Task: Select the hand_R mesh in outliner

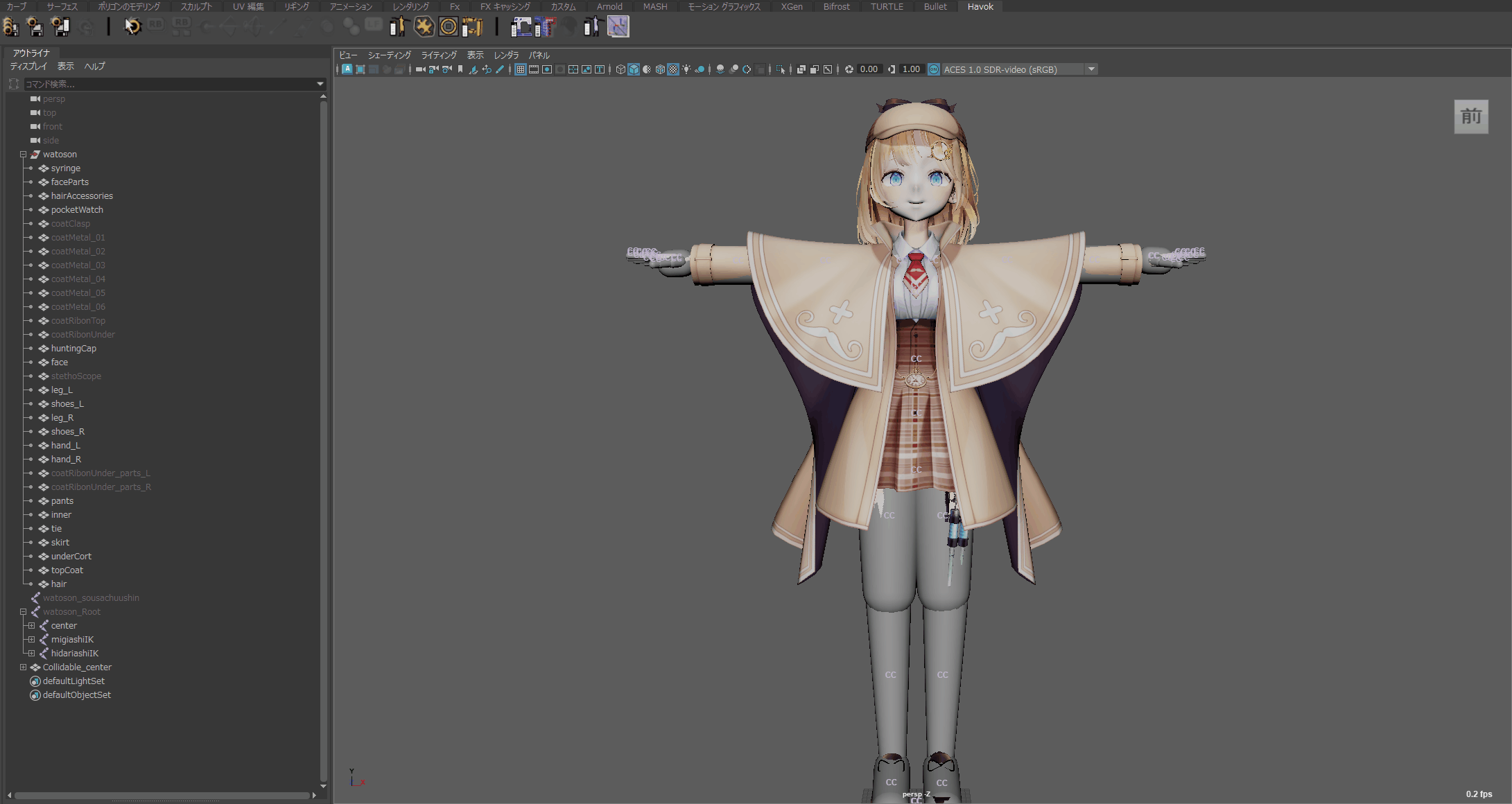Action: [x=66, y=460]
